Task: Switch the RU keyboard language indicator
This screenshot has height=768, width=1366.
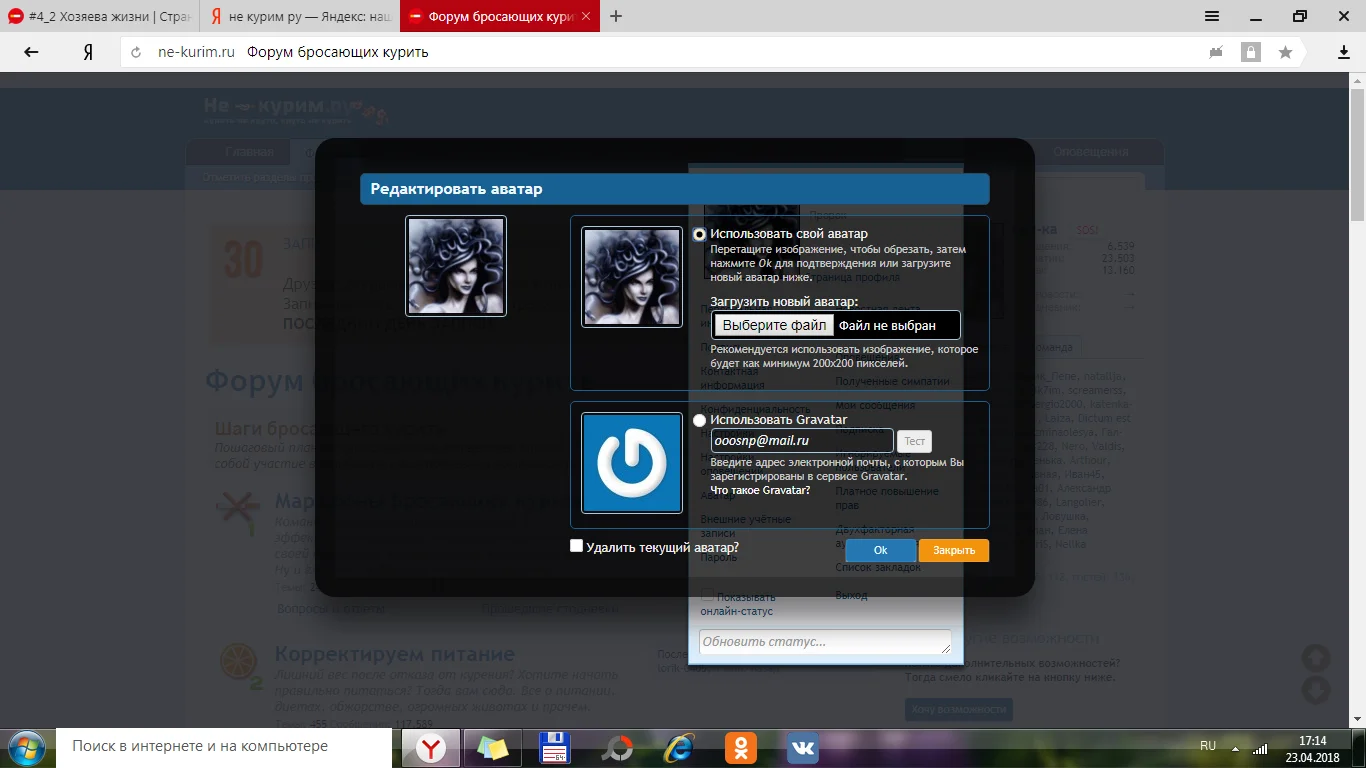Action: click(x=1208, y=746)
